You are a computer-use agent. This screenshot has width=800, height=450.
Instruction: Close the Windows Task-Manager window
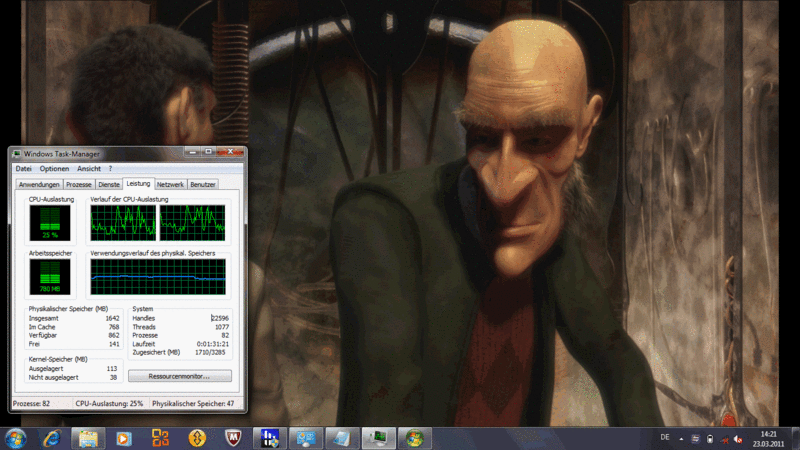point(231,152)
